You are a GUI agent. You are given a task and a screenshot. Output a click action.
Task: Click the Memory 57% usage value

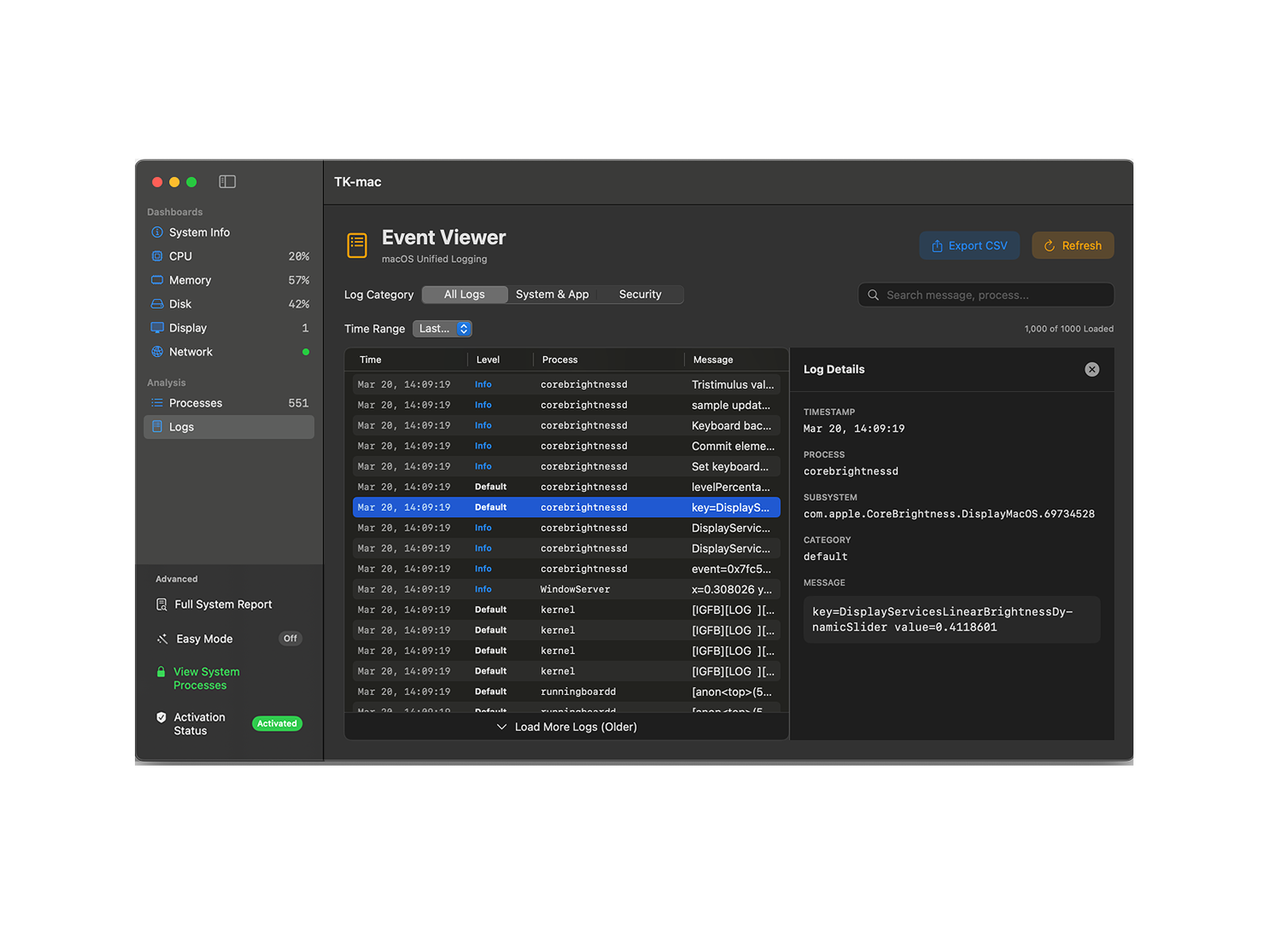[298, 280]
